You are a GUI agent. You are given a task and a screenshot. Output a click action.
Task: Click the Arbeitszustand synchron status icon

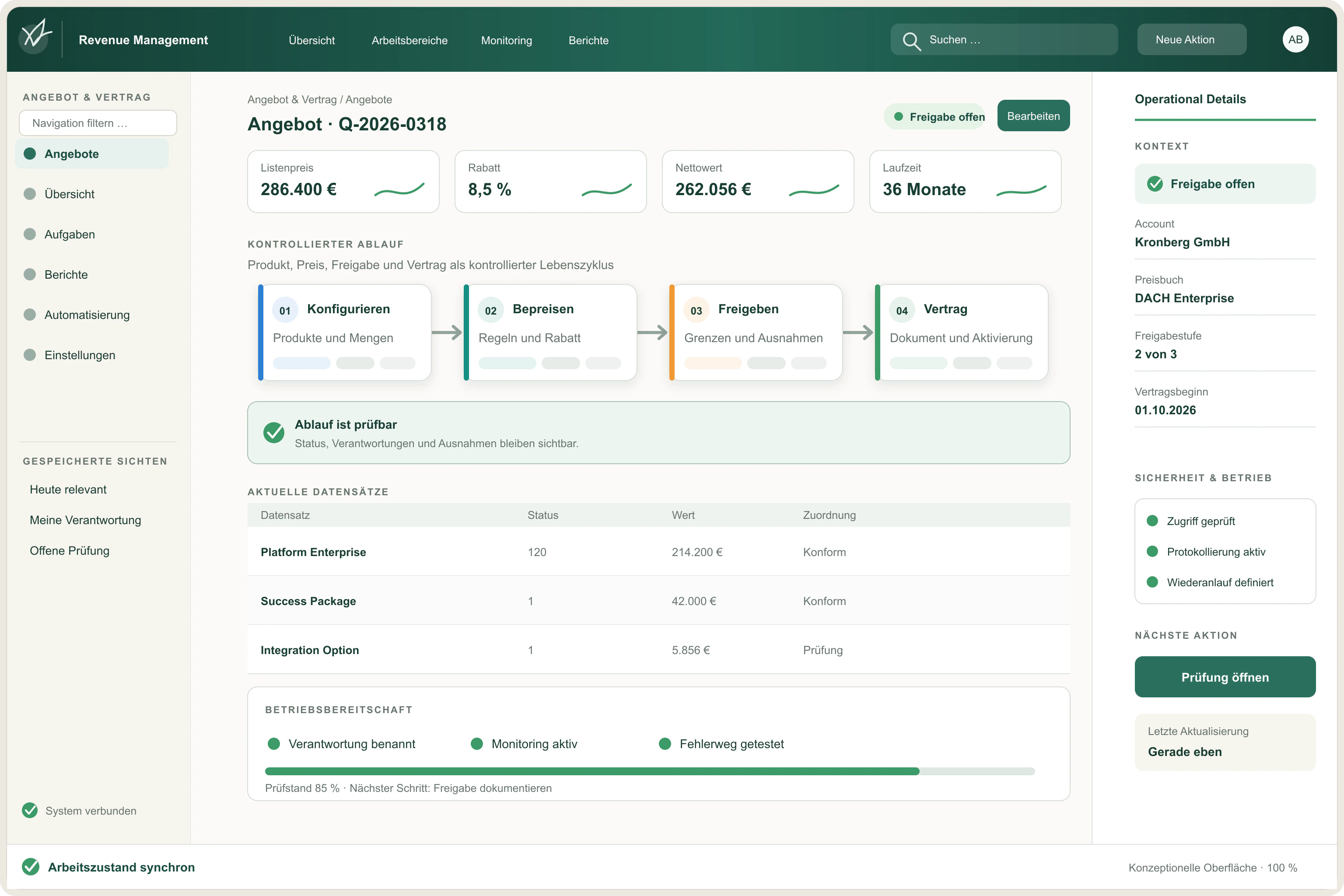tap(31, 867)
